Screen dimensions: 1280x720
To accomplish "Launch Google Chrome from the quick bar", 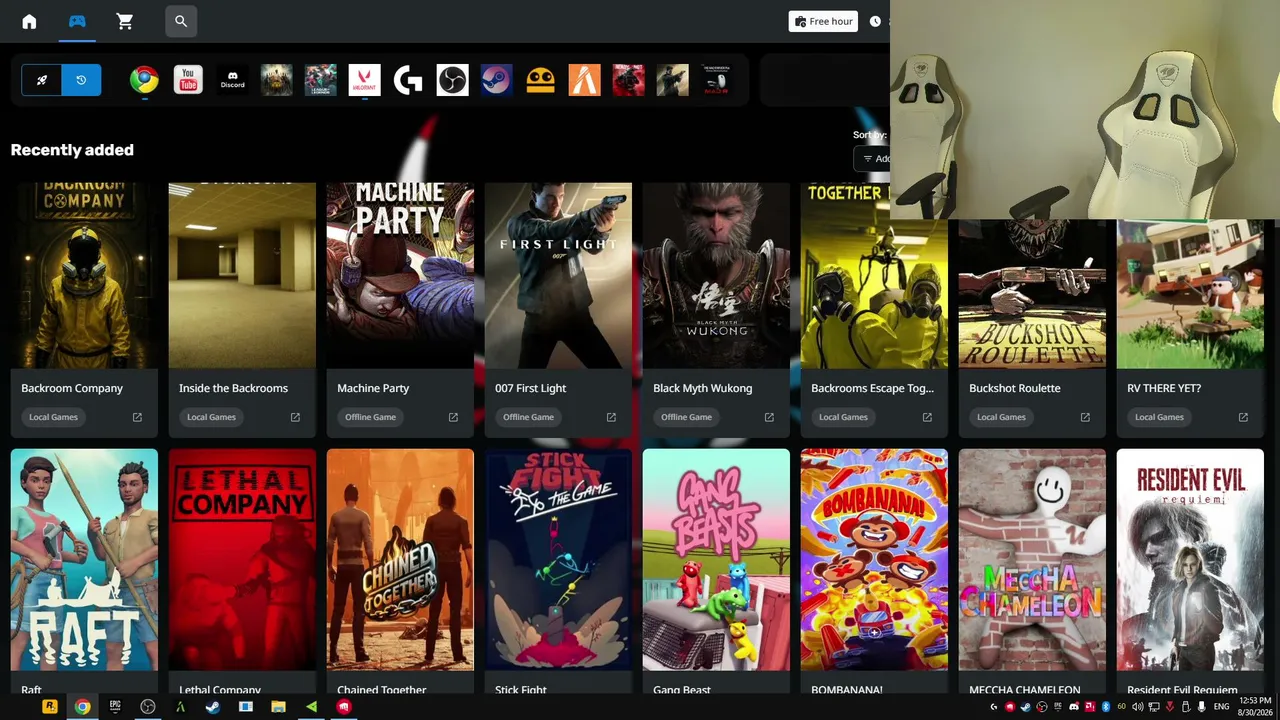I will click(x=144, y=80).
